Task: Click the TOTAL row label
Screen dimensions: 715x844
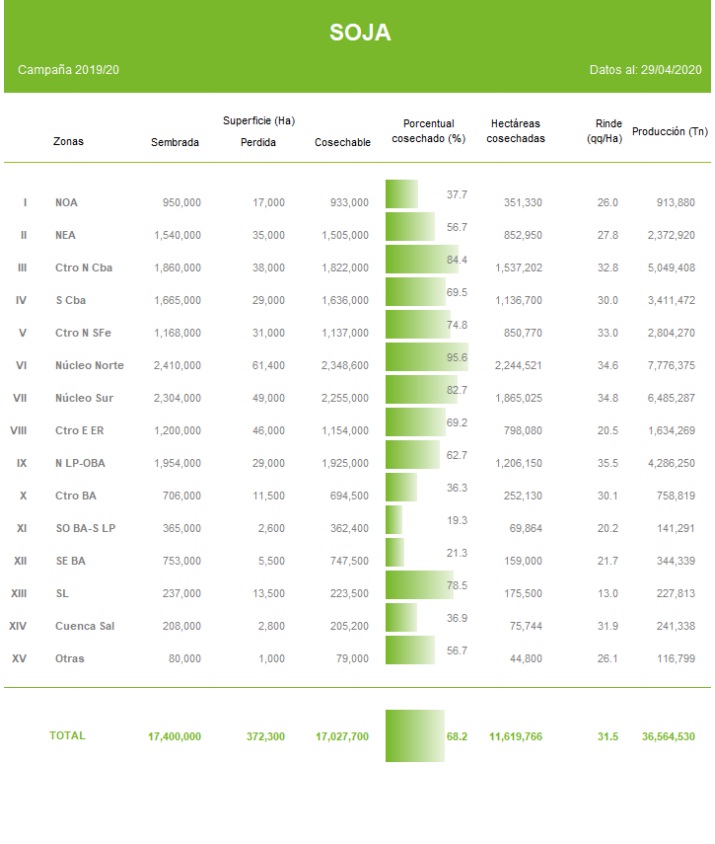Action: pyautogui.click(x=67, y=736)
